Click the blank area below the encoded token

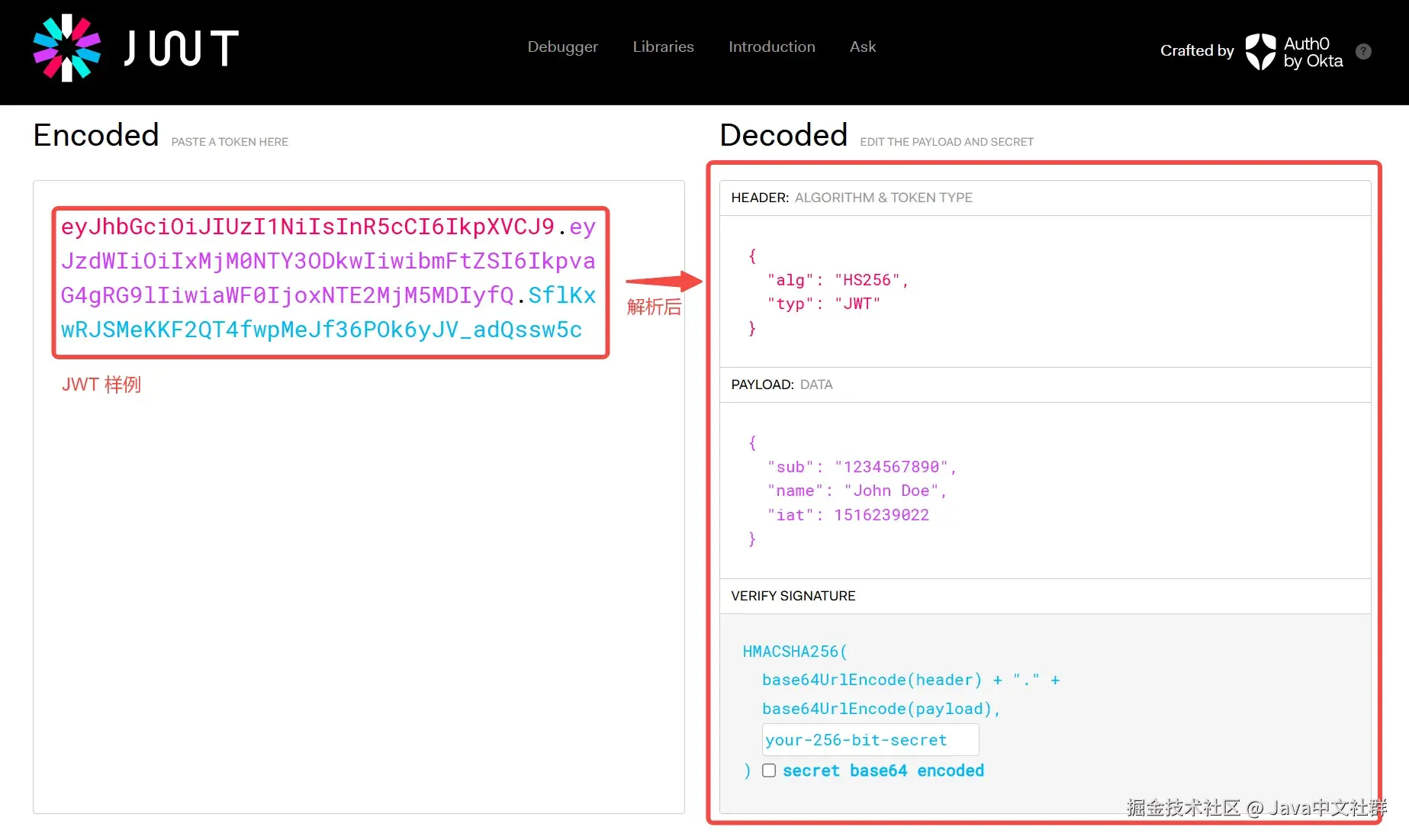coord(359,595)
